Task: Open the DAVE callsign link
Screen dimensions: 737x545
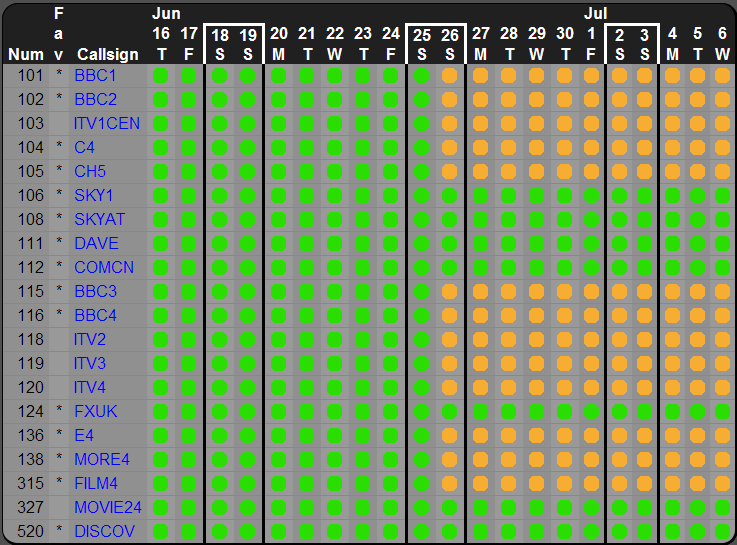Action: pyautogui.click(x=96, y=243)
